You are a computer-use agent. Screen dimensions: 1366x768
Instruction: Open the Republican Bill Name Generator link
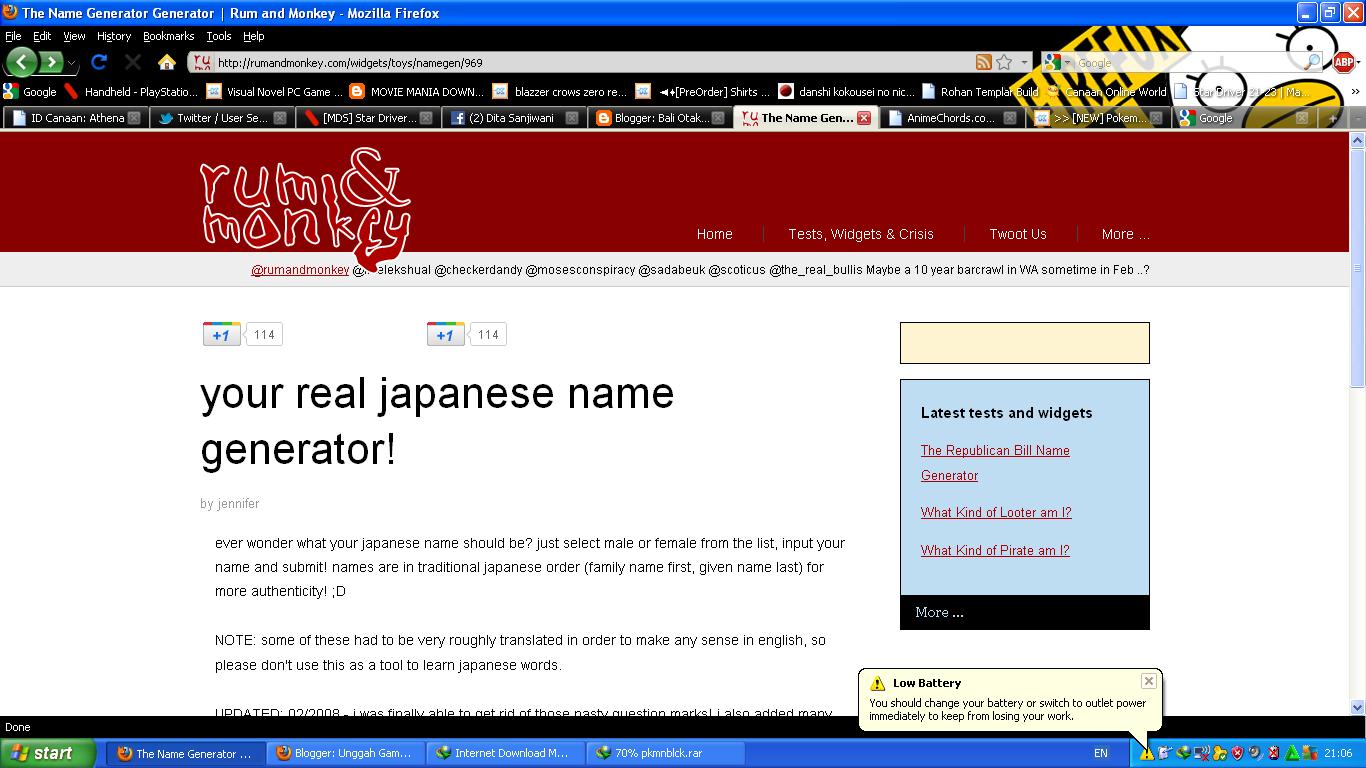pos(994,451)
